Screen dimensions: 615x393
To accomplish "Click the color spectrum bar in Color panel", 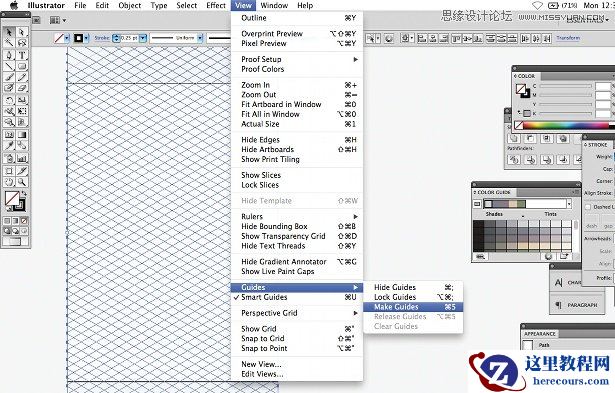I will click(x=566, y=126).
